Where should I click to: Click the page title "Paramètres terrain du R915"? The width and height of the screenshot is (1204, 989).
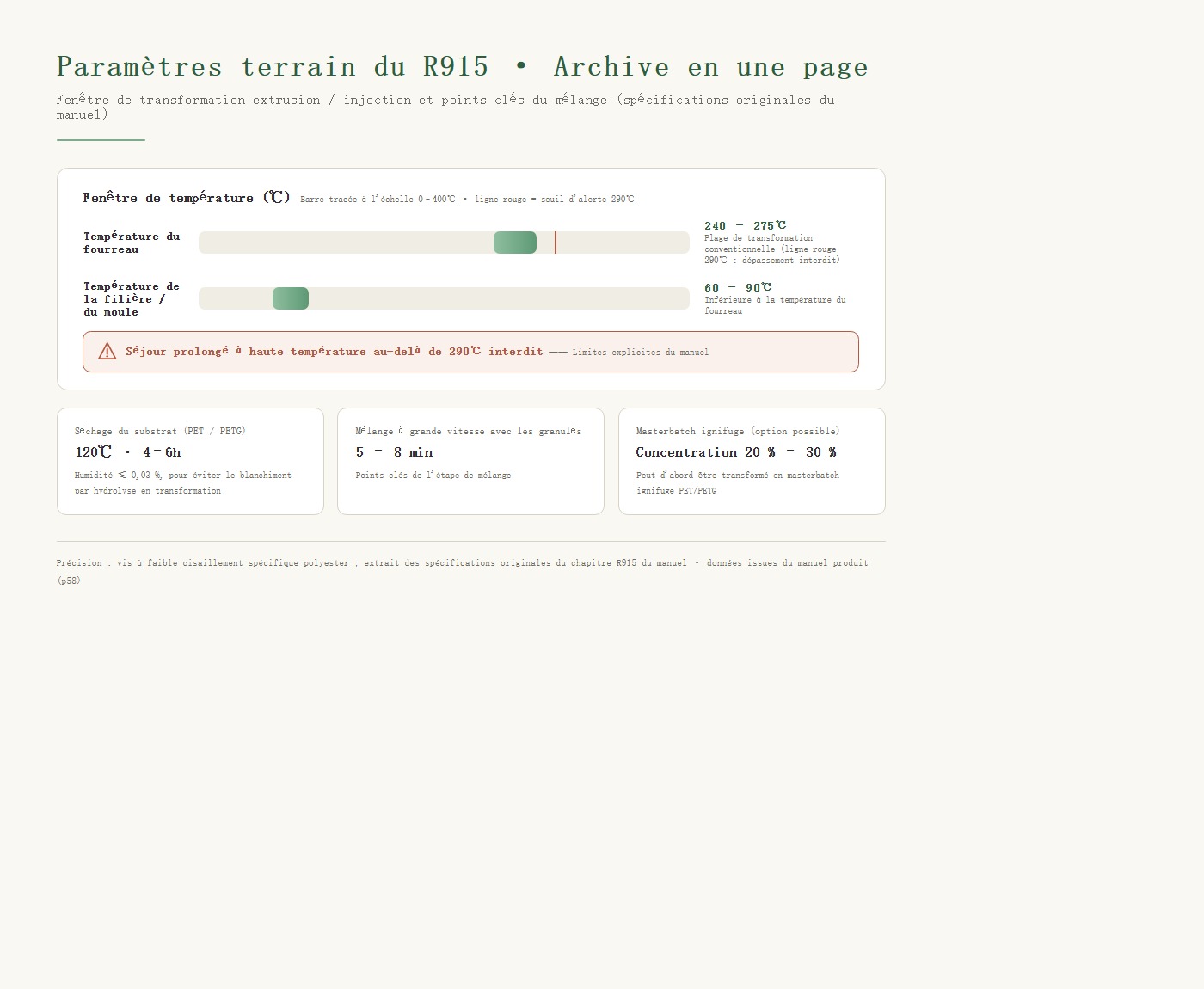pyautogui.click(x=273, y=66)
